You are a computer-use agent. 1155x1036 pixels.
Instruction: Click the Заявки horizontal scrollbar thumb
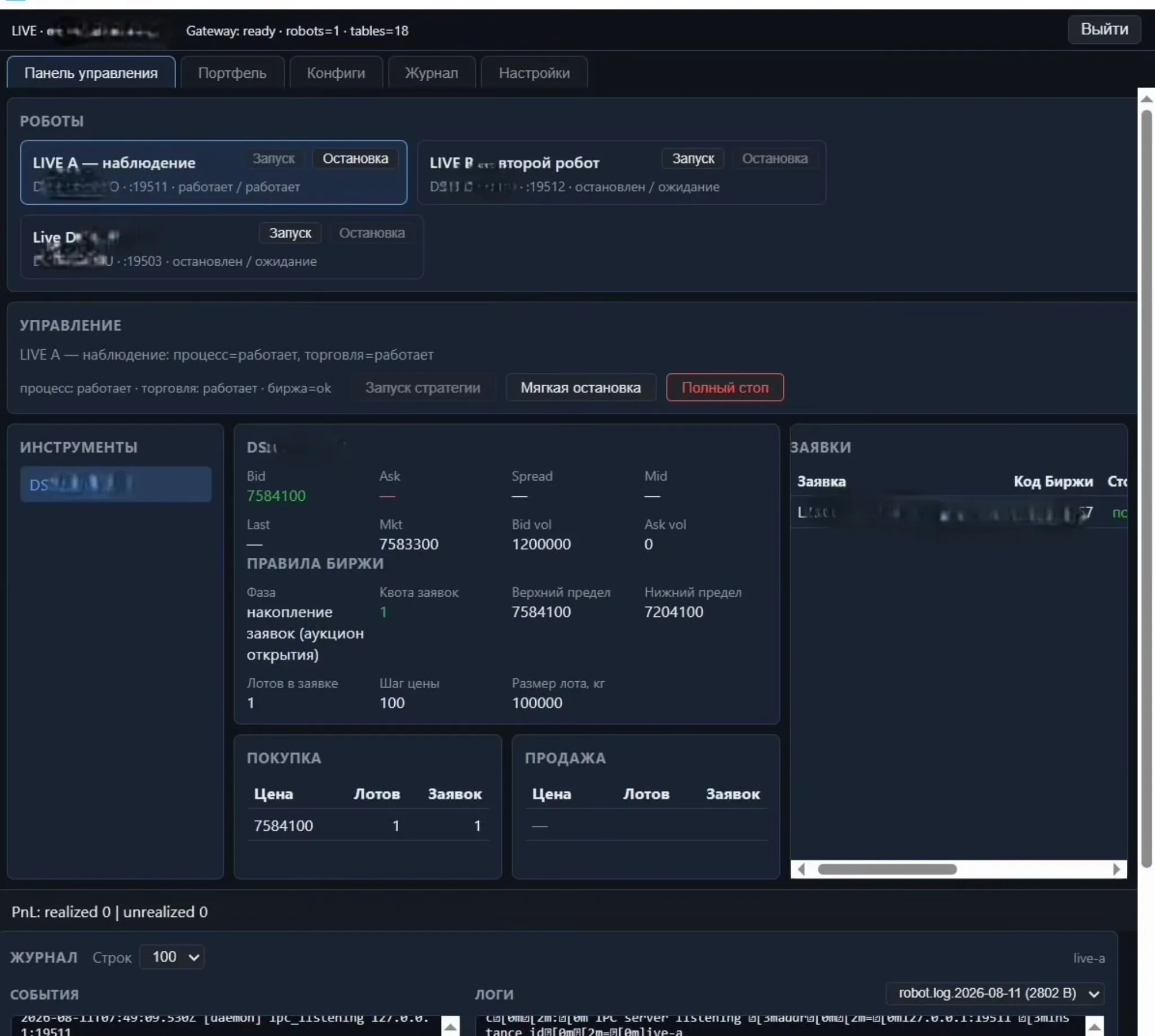[x=887, y=869]
